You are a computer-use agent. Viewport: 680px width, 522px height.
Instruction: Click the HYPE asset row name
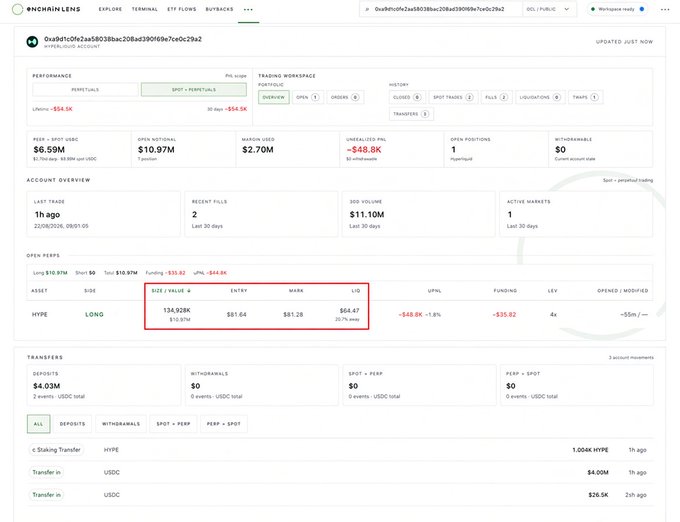coord(39,314)
